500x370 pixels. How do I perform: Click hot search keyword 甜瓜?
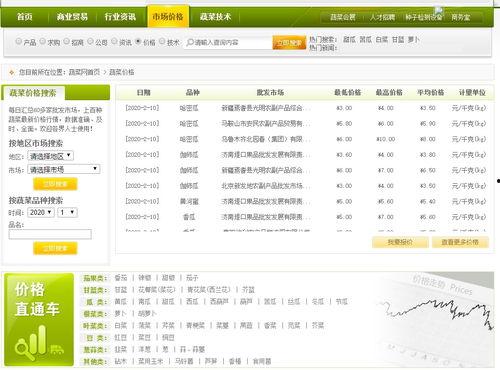[349, 39]
